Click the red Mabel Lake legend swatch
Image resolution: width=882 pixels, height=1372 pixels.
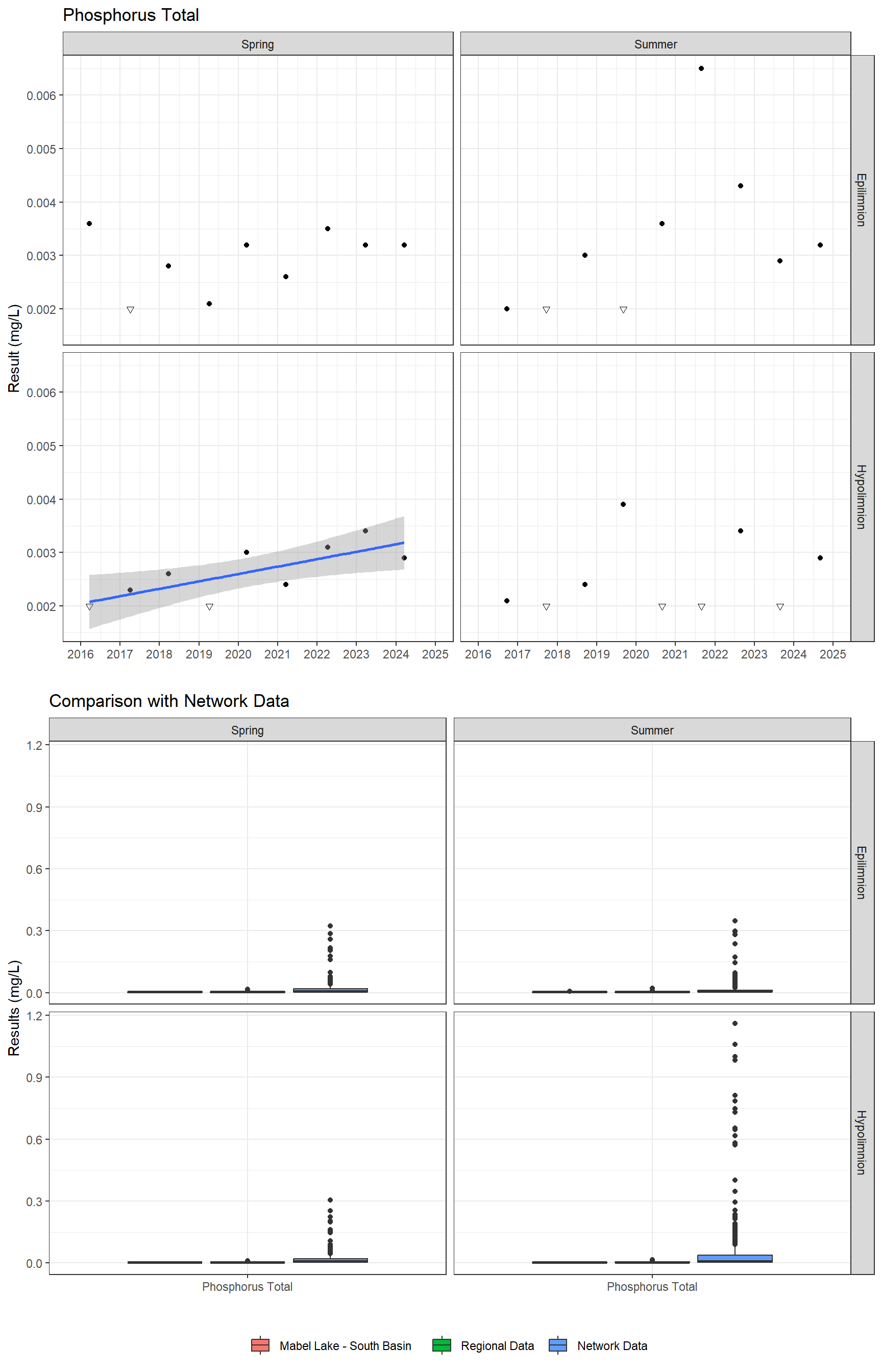260,1345
